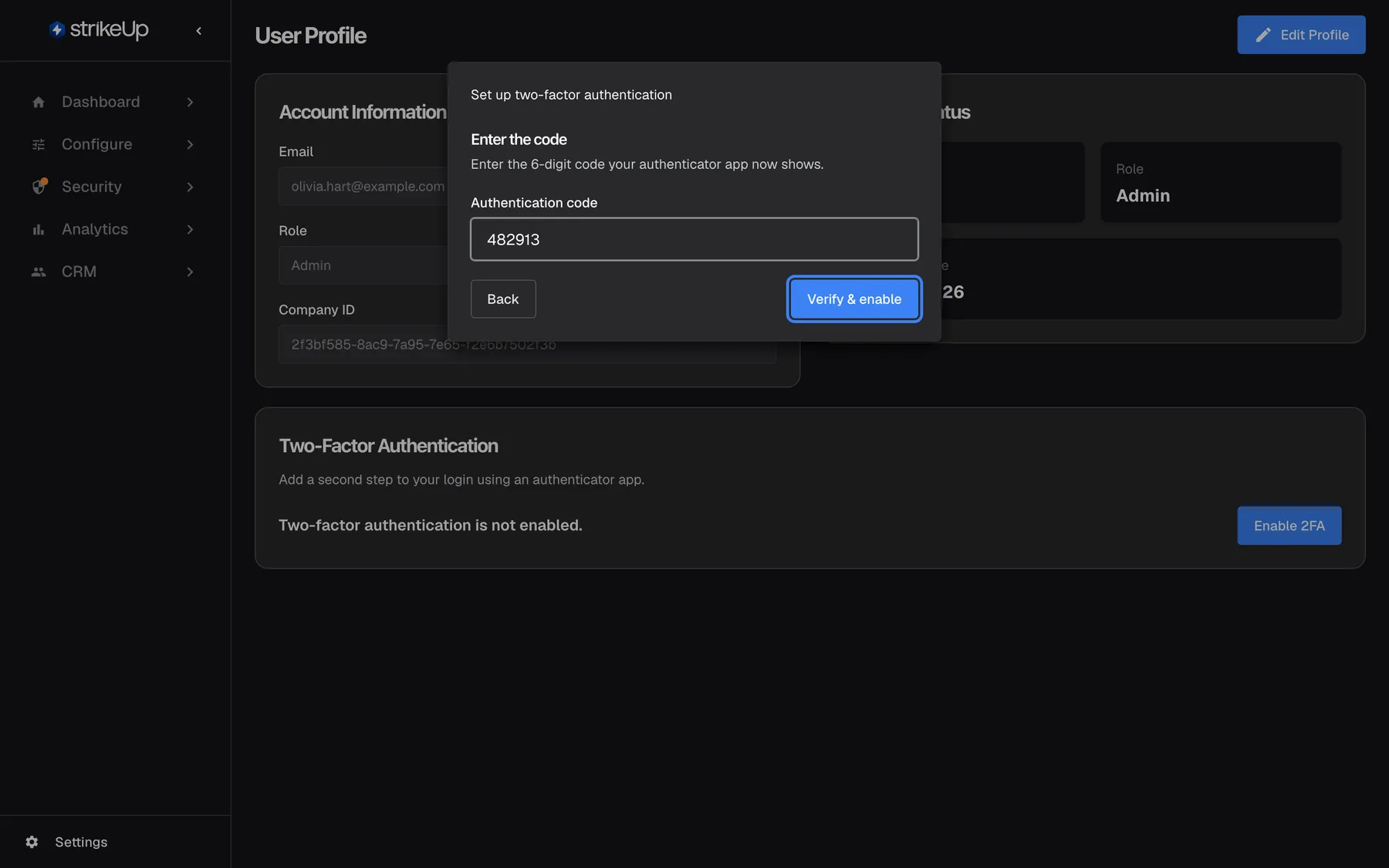Open Settings in the sidebar
The image size is (1389, 868).
(114, 842)
